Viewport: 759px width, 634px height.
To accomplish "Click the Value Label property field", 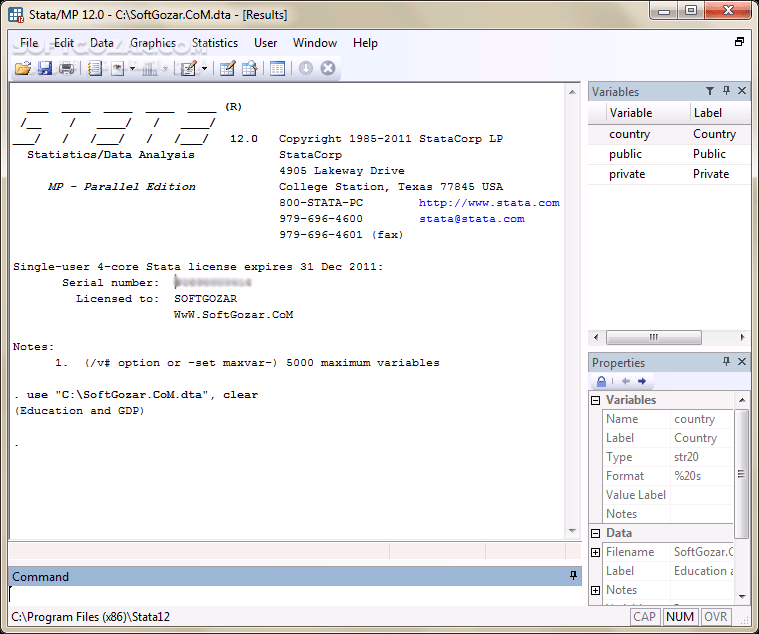I will coord(702,495).
